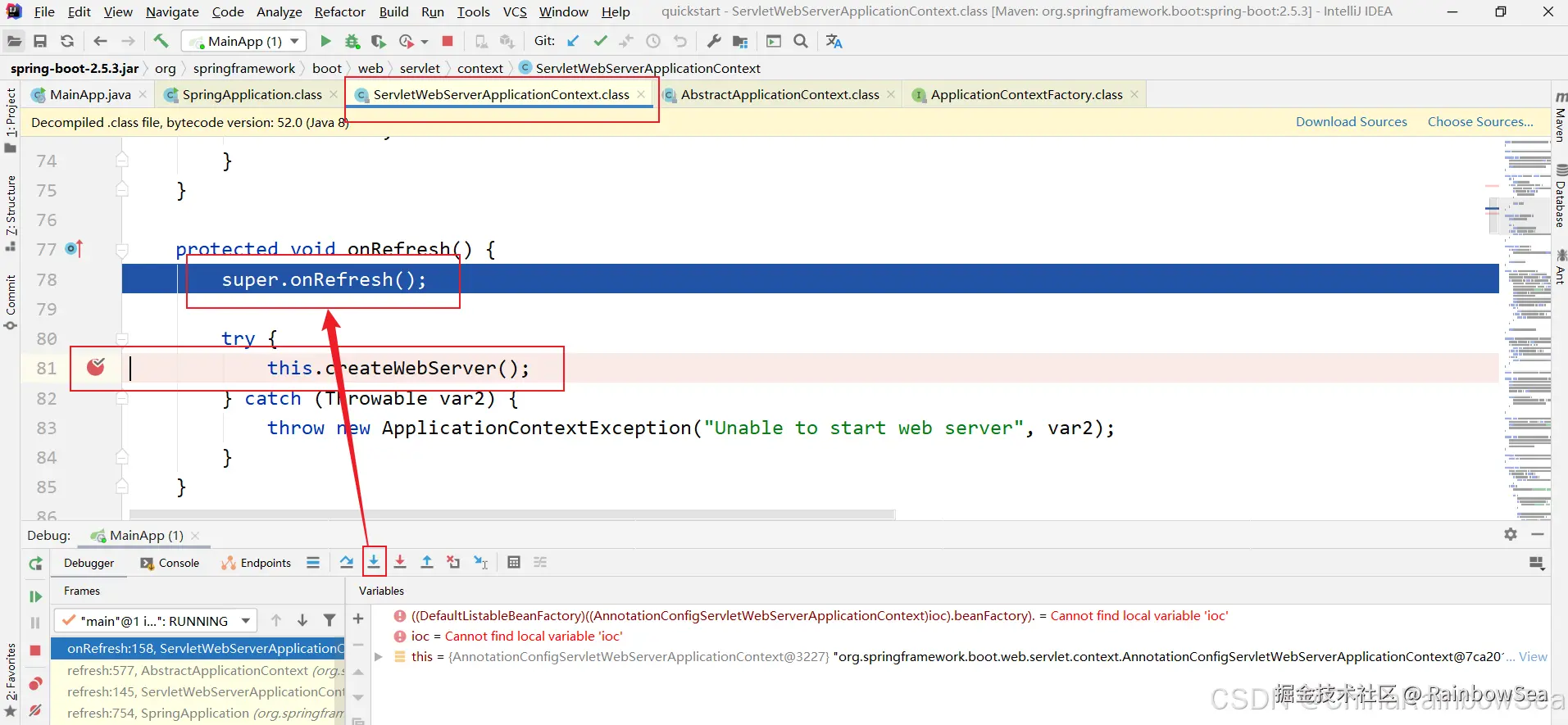The height and width of the screenshot is (725, 1568).
Task: Click the Drop Frame icon
Action: pos(453,562)
